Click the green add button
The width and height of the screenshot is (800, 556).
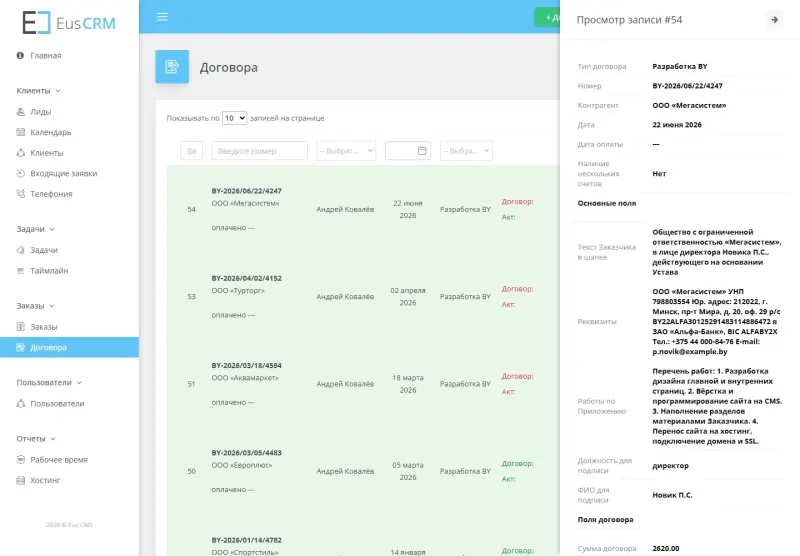(547, 17)
